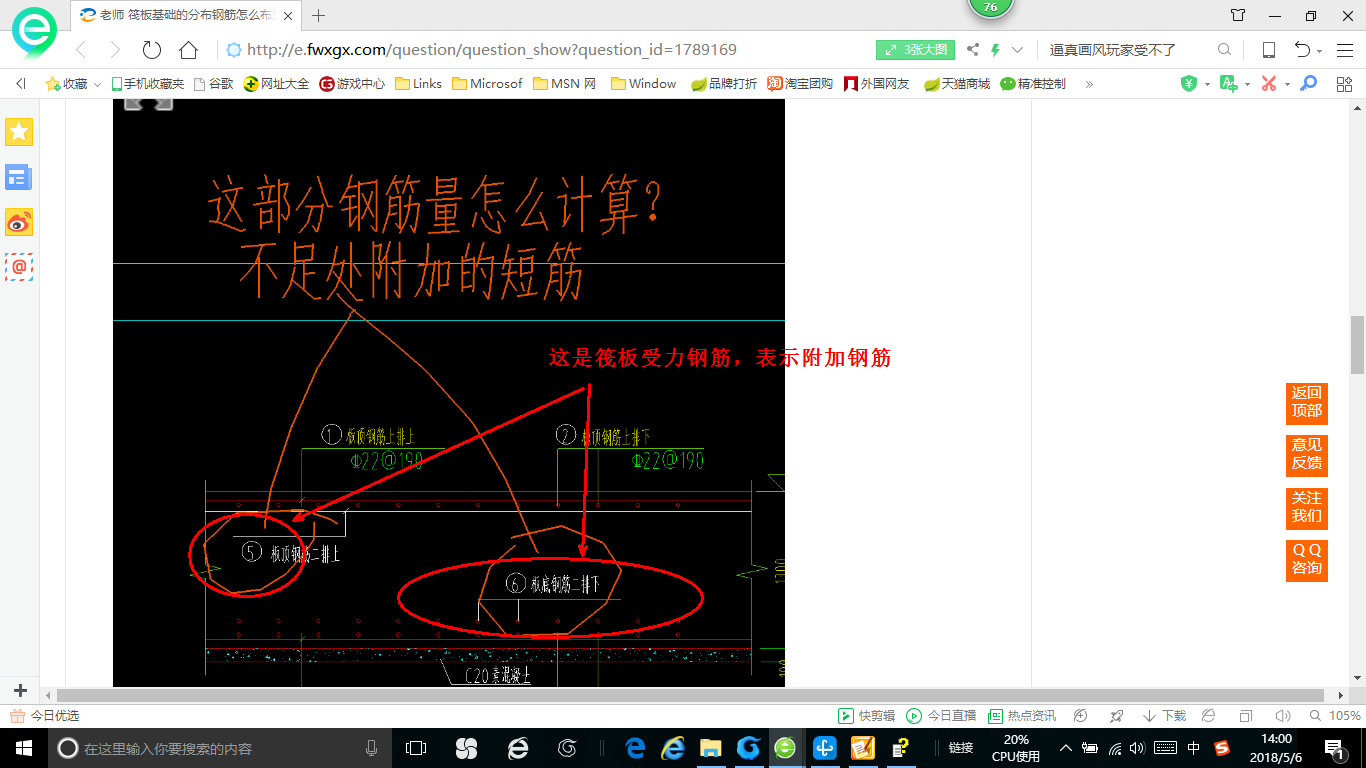Expand dropdown beside the shield yen icon
The height and width of the screenshot is (768, 1366).
[x=1207, y=85]
